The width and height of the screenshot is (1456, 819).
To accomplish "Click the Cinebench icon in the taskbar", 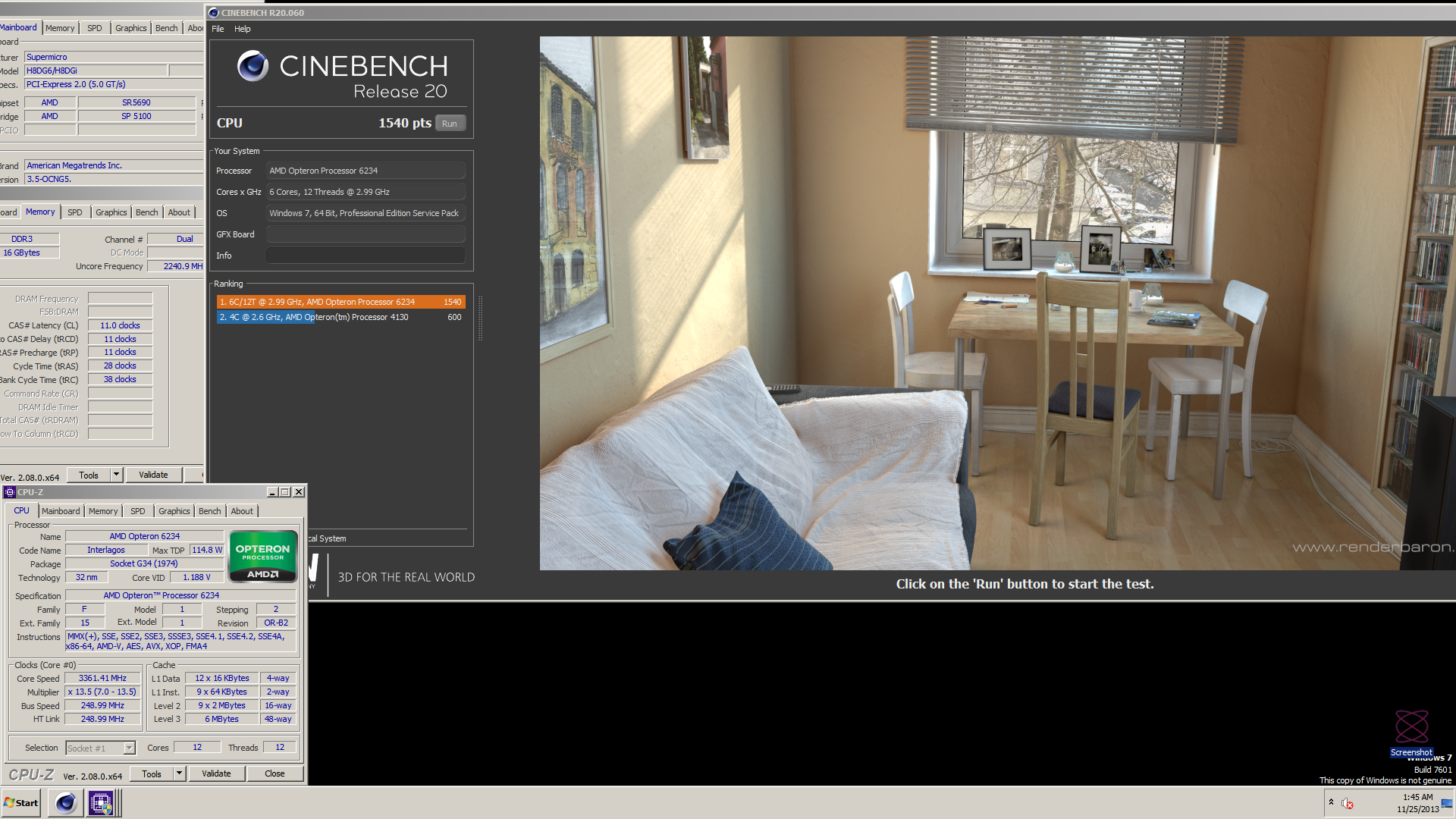I will [66, 802].
